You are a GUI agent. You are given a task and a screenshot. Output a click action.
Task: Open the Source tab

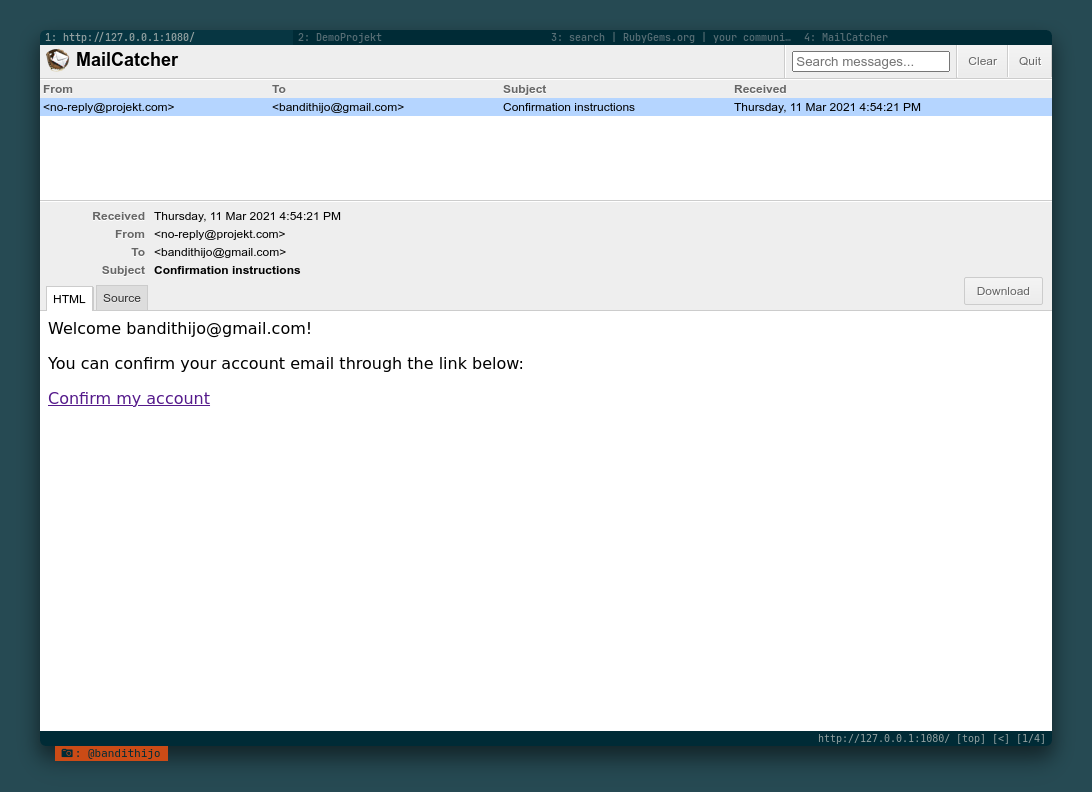(122, 298)
